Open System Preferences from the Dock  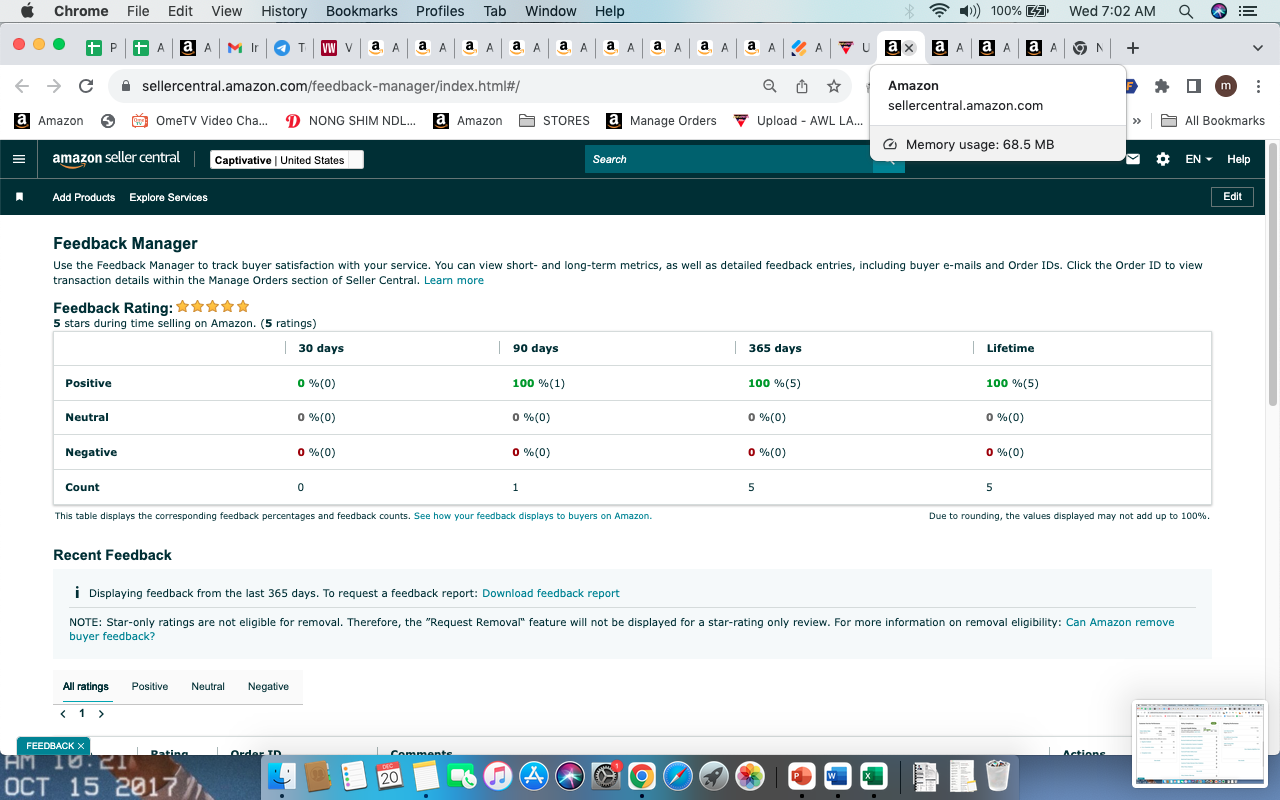[x=606, y=776]
